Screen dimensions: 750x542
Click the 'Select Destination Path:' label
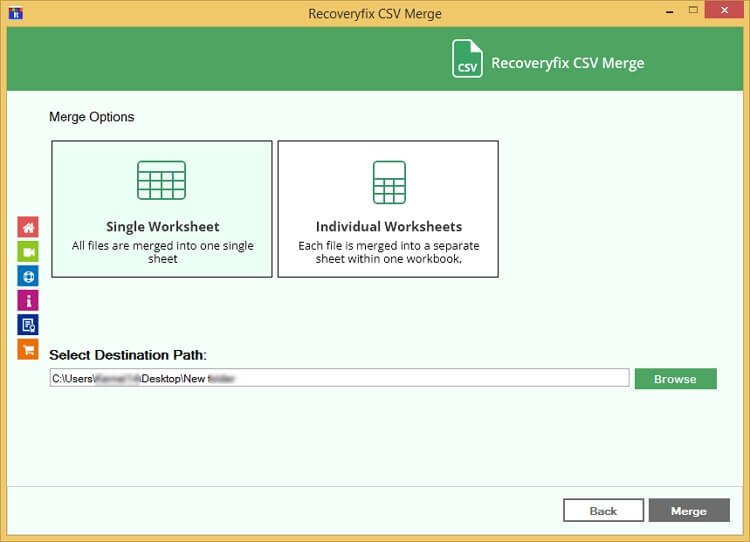(x=128, y=355)
